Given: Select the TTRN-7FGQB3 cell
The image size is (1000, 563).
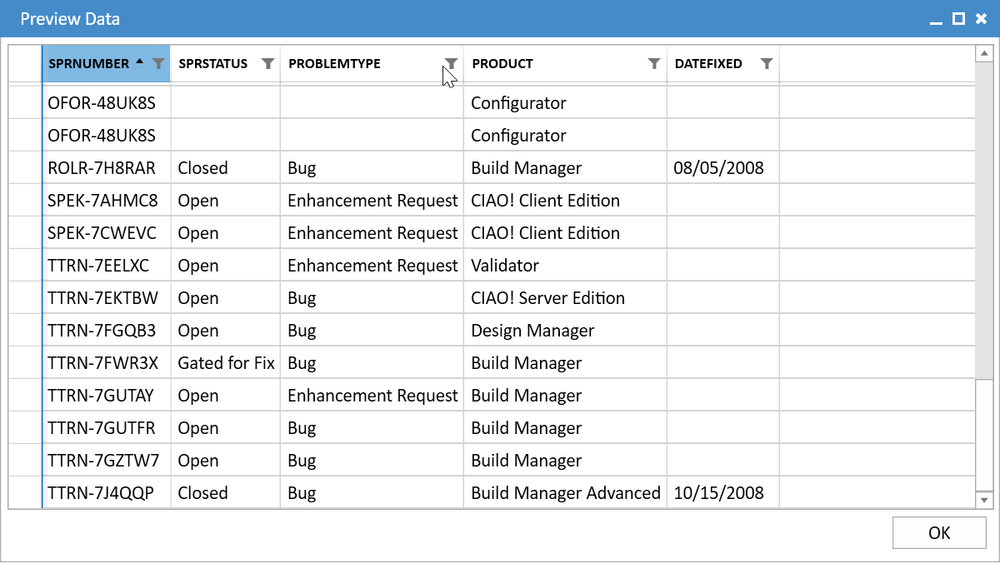Looking at the screenshot, I should [x=107, y=330].
